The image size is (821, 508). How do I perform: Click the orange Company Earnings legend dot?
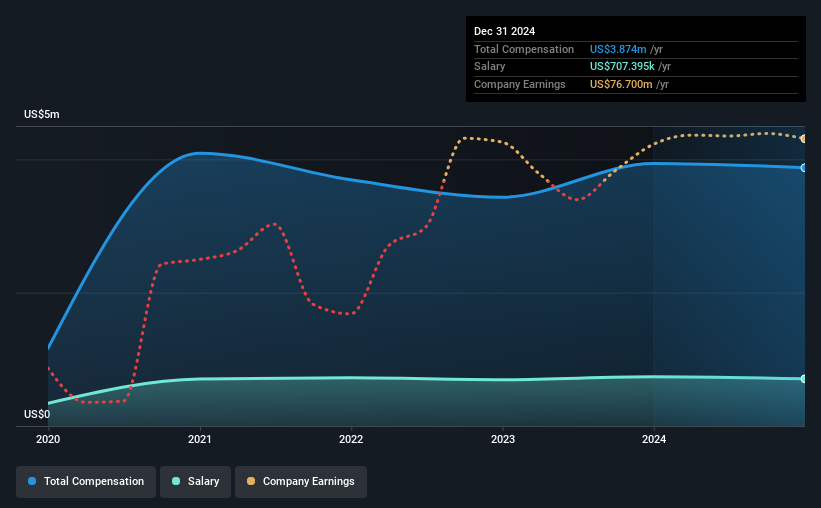tap(251, 481)
